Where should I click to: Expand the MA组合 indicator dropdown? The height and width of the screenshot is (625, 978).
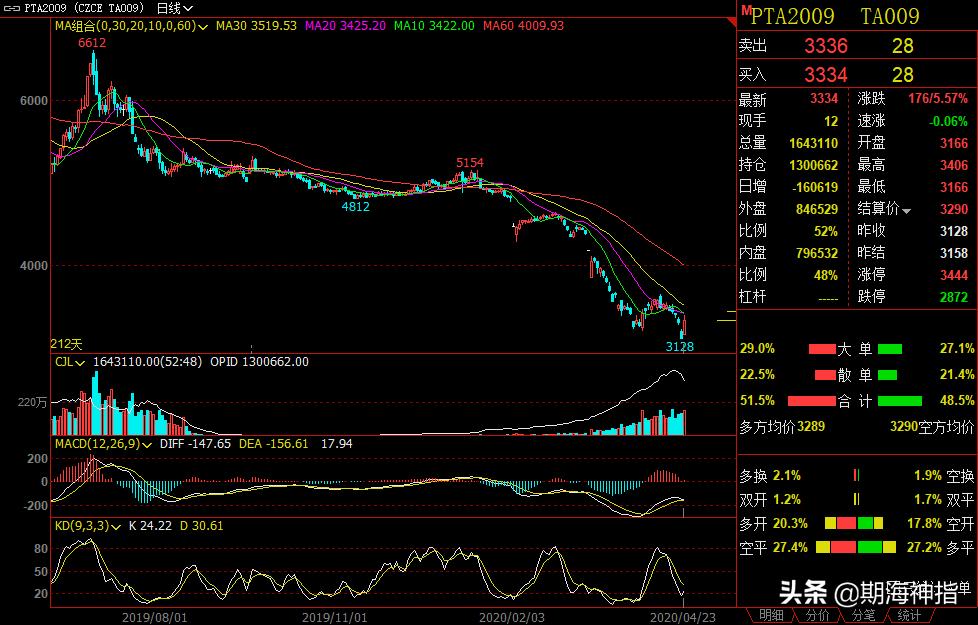click(x=203, y=27)
